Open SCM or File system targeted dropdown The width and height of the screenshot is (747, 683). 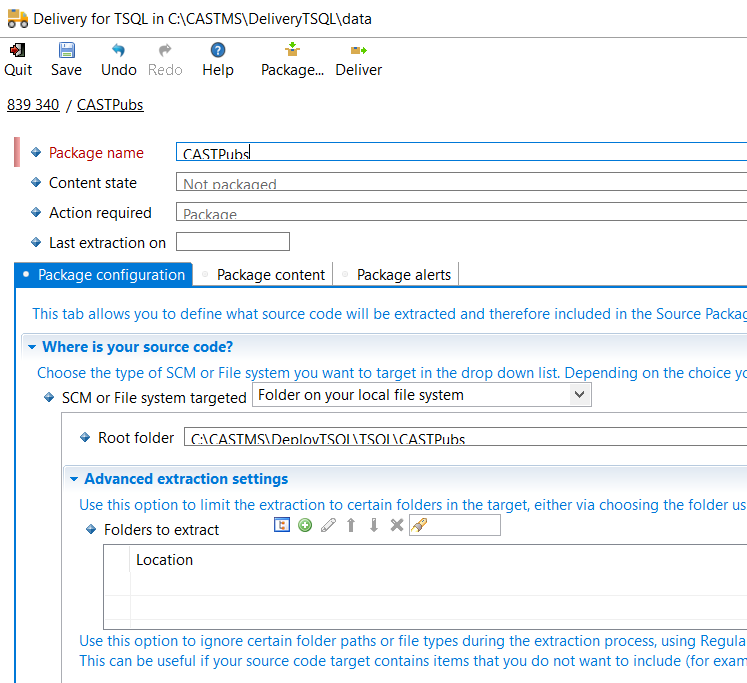coord(579,395)
